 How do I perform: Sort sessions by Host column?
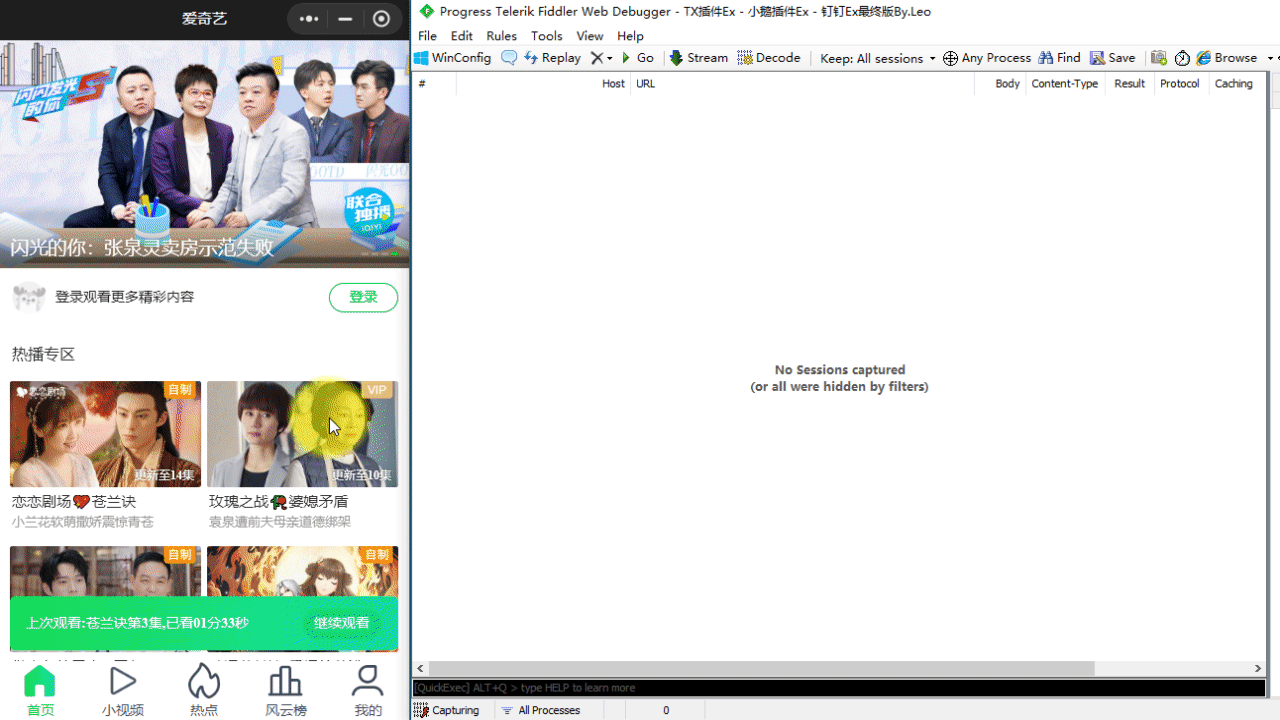(543, 84)
